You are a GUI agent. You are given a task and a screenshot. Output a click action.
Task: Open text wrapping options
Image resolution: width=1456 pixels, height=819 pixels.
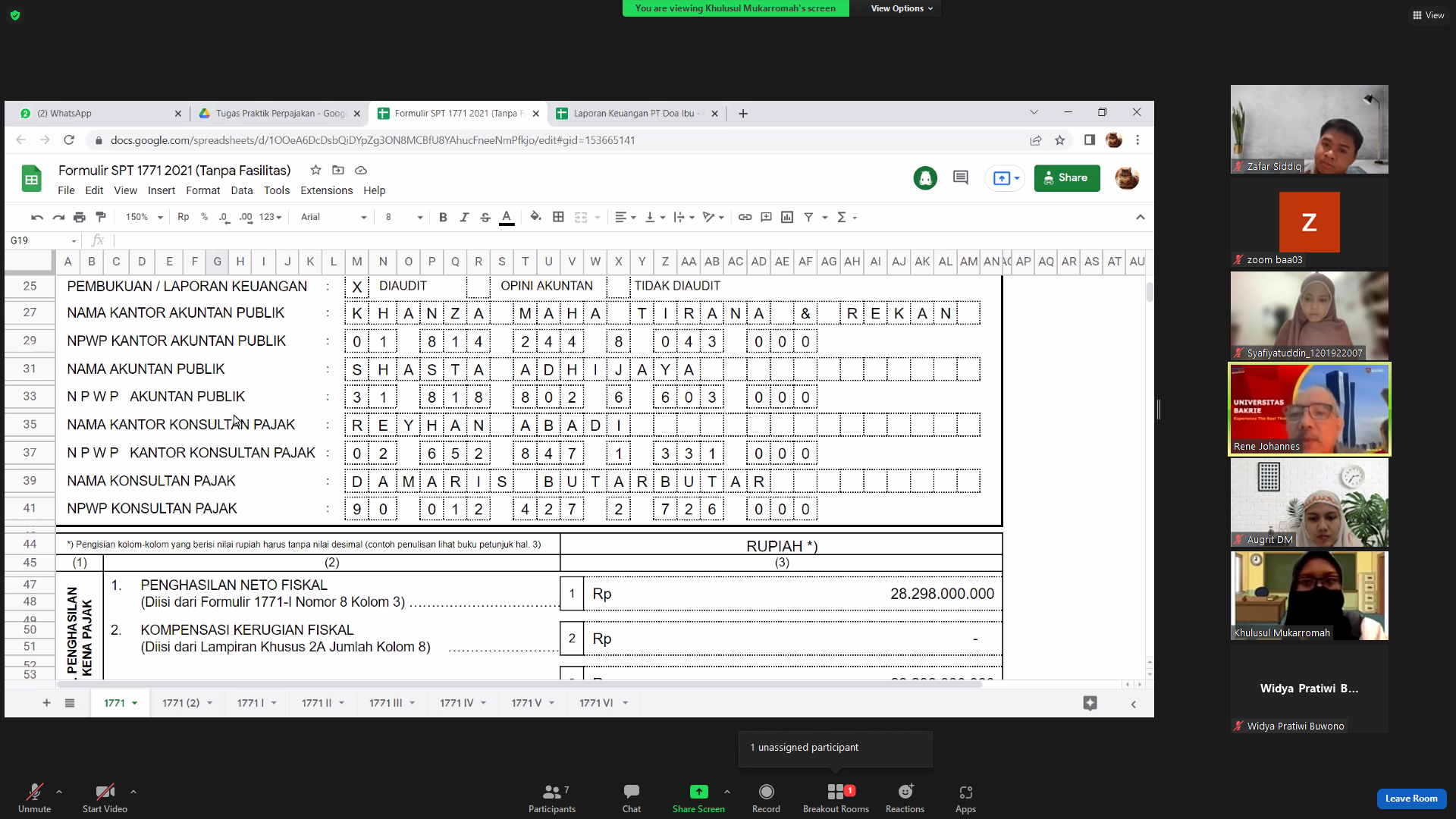[x=684, y=218]
